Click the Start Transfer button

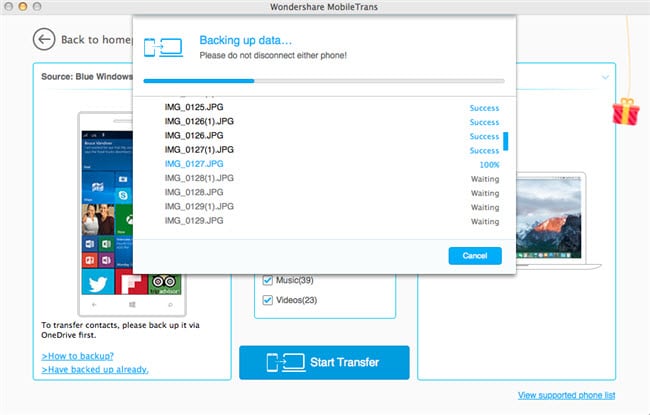[324, 362]
